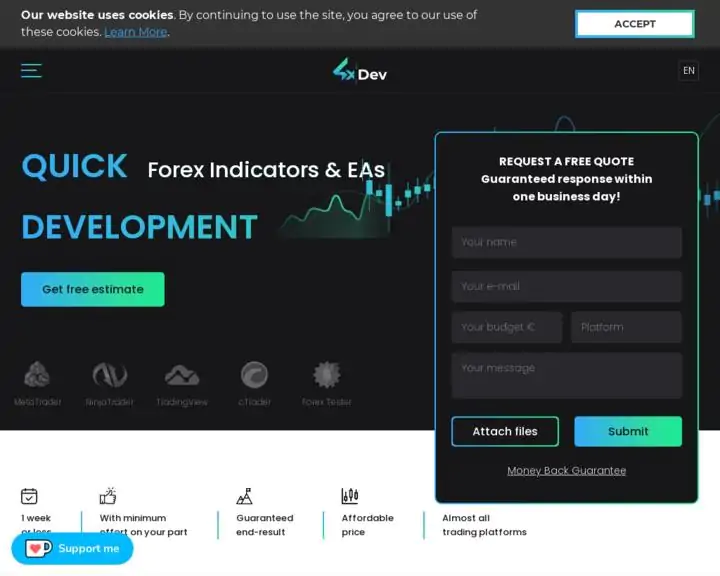The width and height of the screenshot is (720, 576).
Task: Select the Forex Tester platform icon
Action: click(x=327, y=376)
